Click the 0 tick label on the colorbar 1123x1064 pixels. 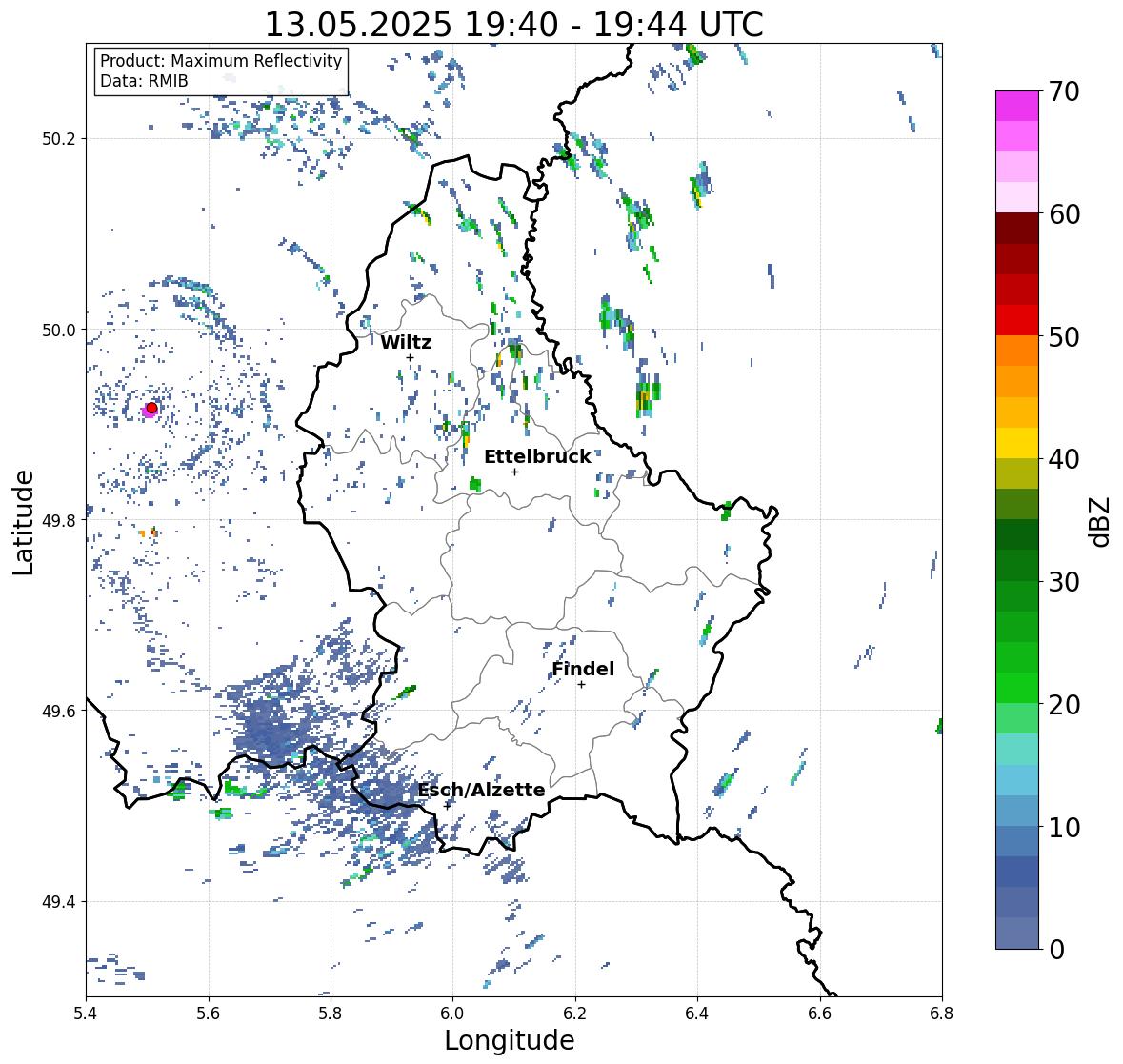click(x=1056, y=950)
